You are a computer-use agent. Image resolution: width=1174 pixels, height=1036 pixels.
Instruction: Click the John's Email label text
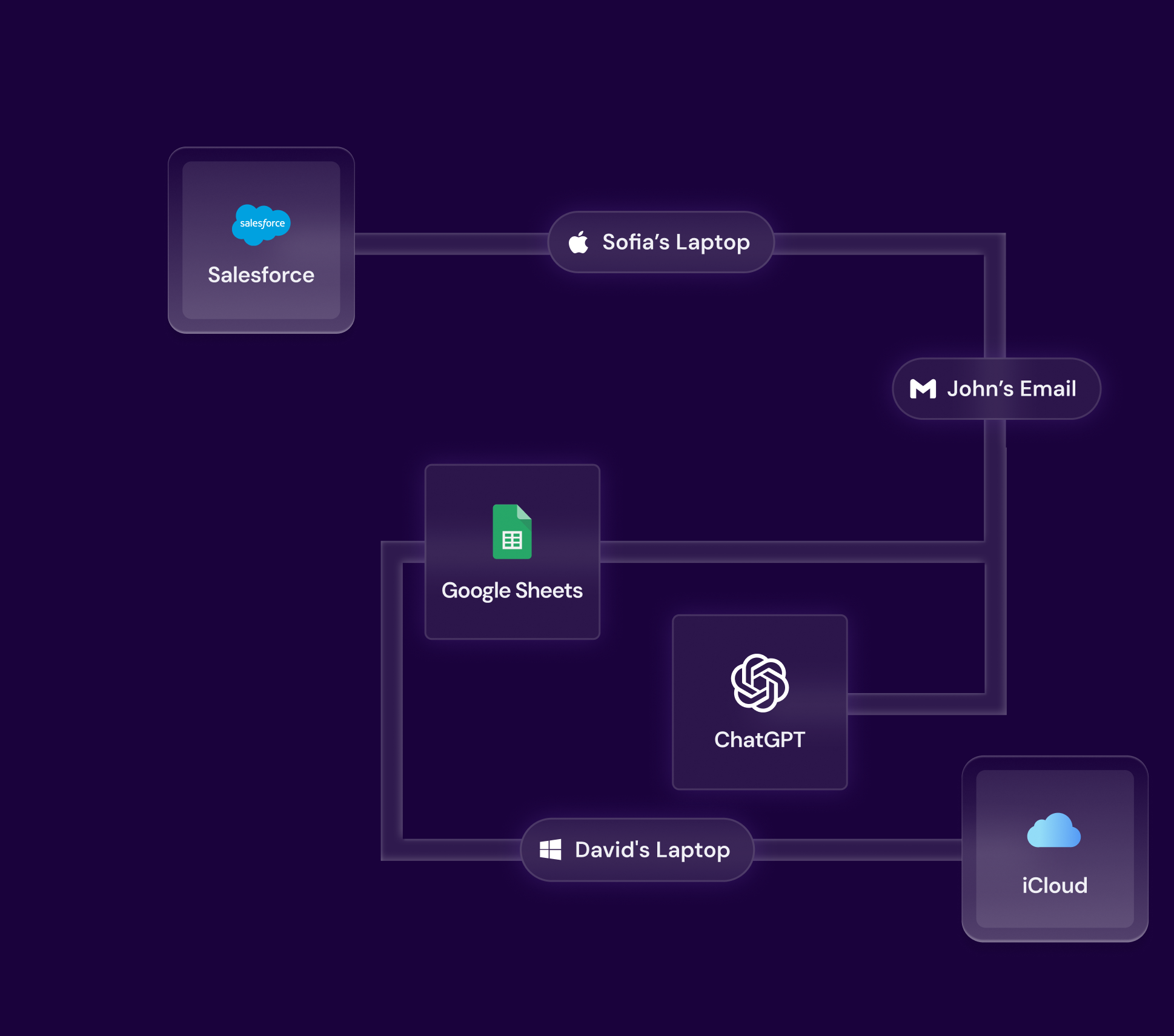(x=1011, y=389)
